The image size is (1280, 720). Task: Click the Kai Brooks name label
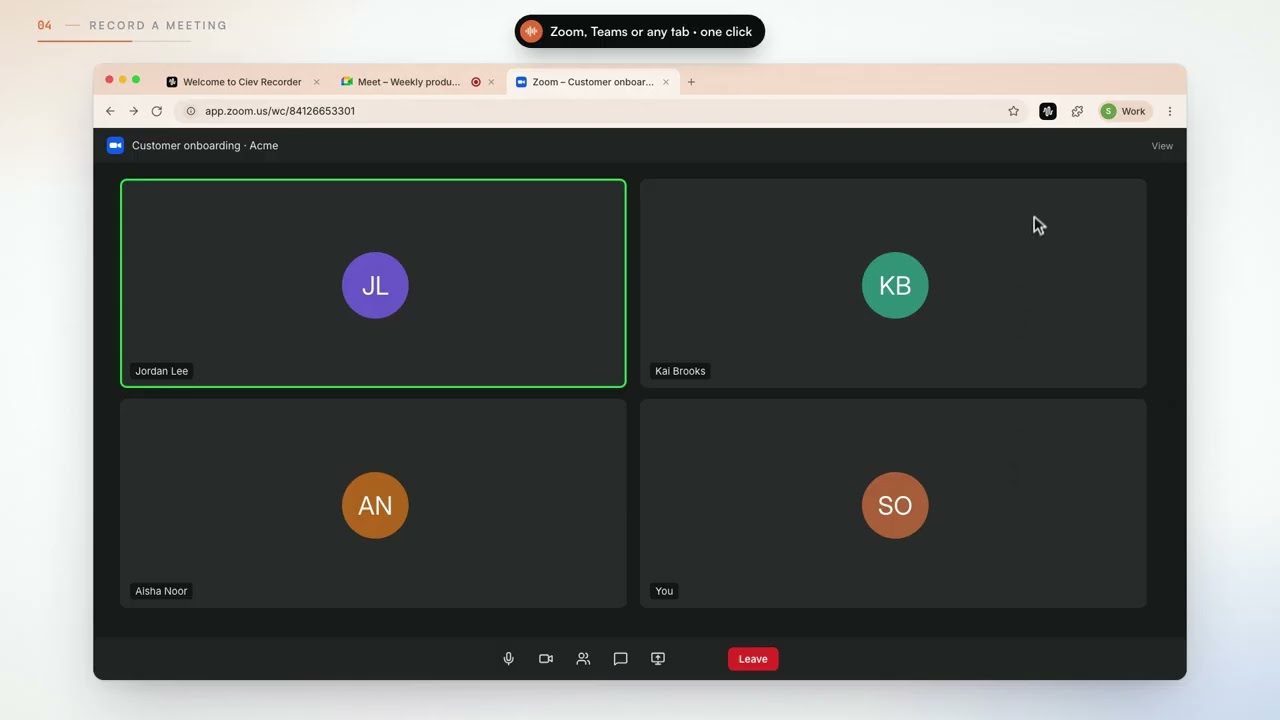click(680, 371)
